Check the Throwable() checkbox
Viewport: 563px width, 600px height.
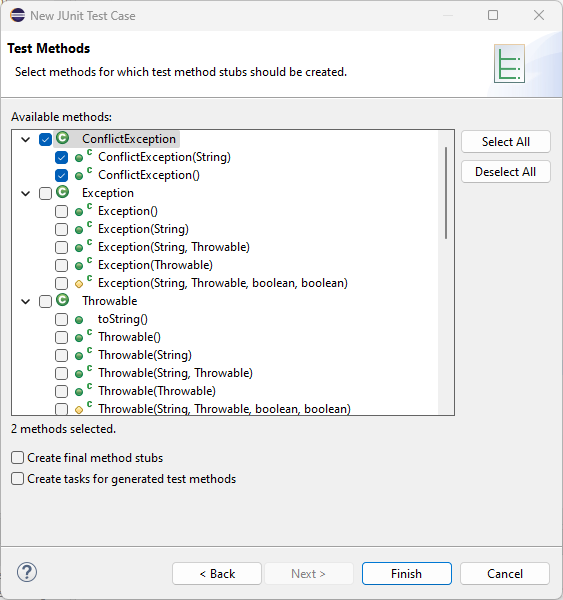[61, 337]
